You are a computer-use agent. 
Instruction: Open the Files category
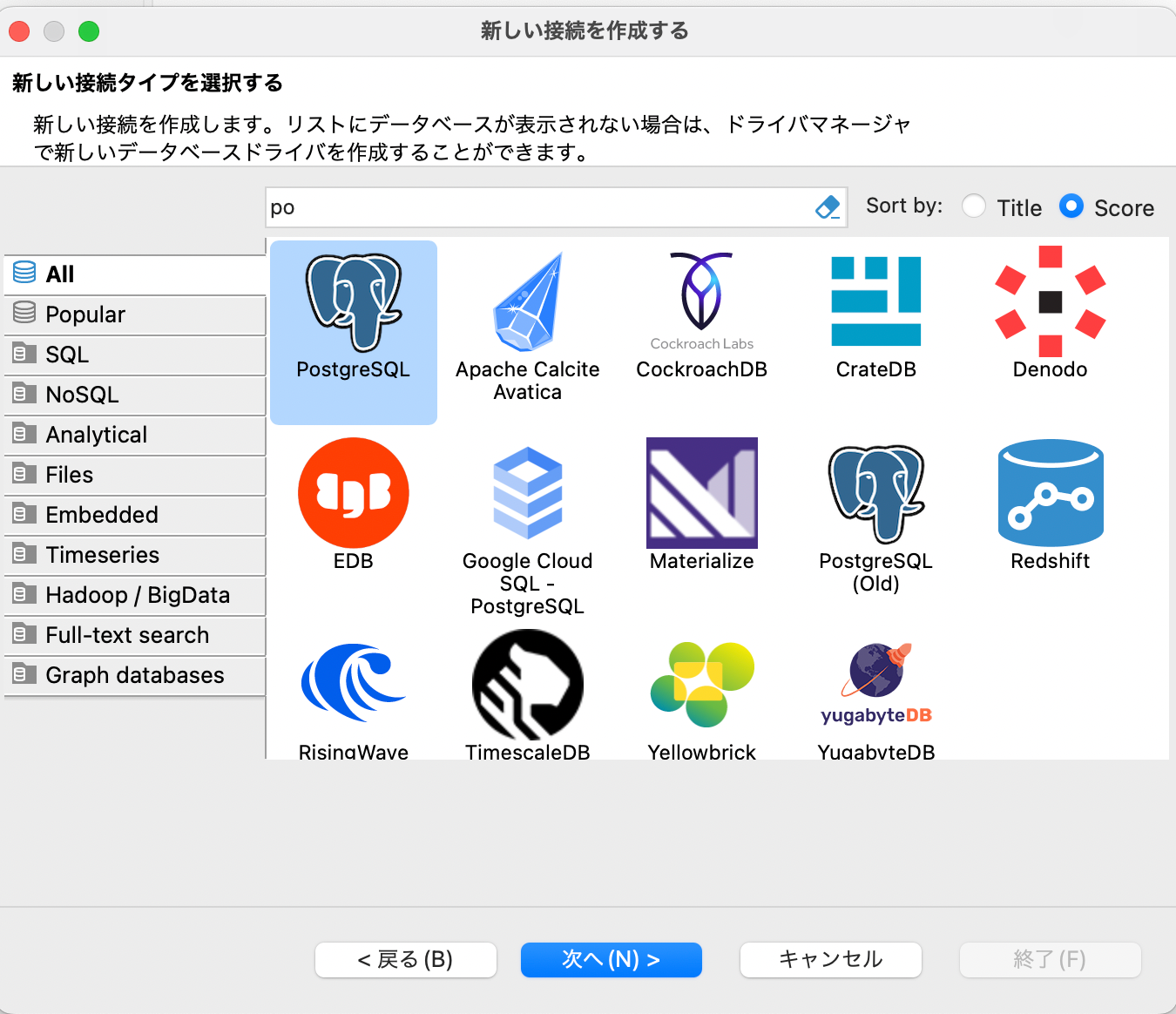pos(135,475)
